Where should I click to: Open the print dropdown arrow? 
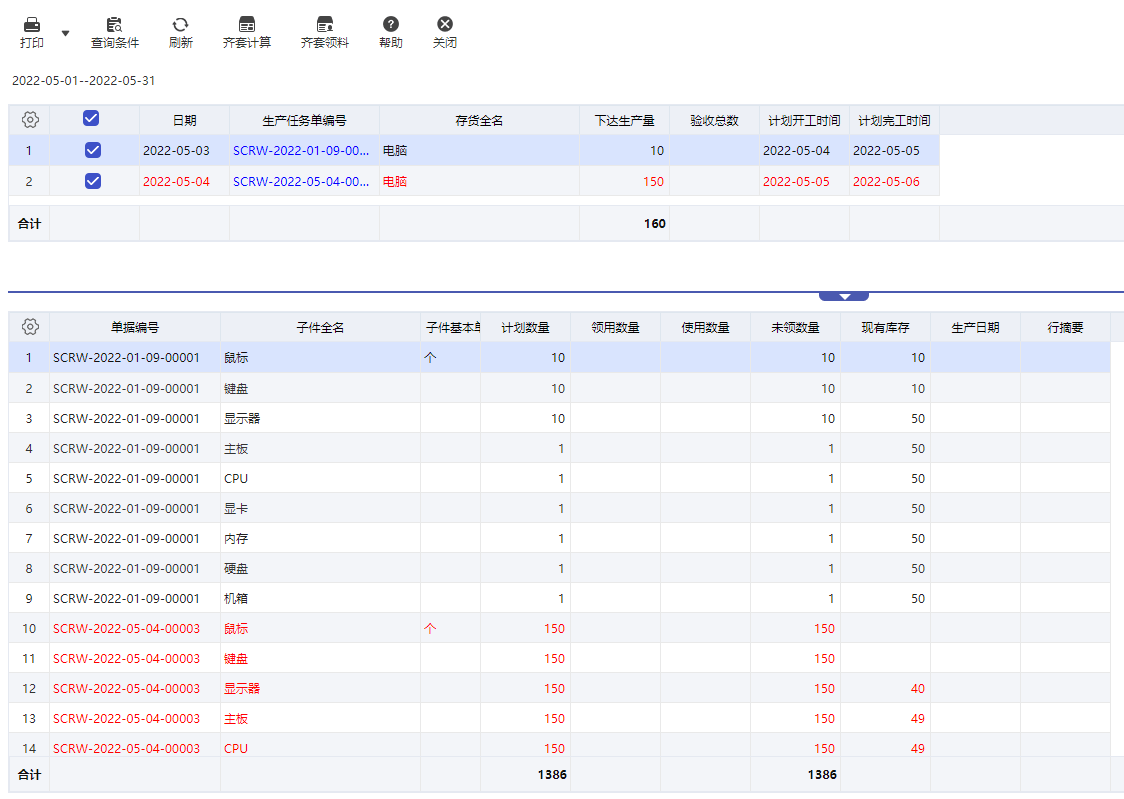point(65,34)
